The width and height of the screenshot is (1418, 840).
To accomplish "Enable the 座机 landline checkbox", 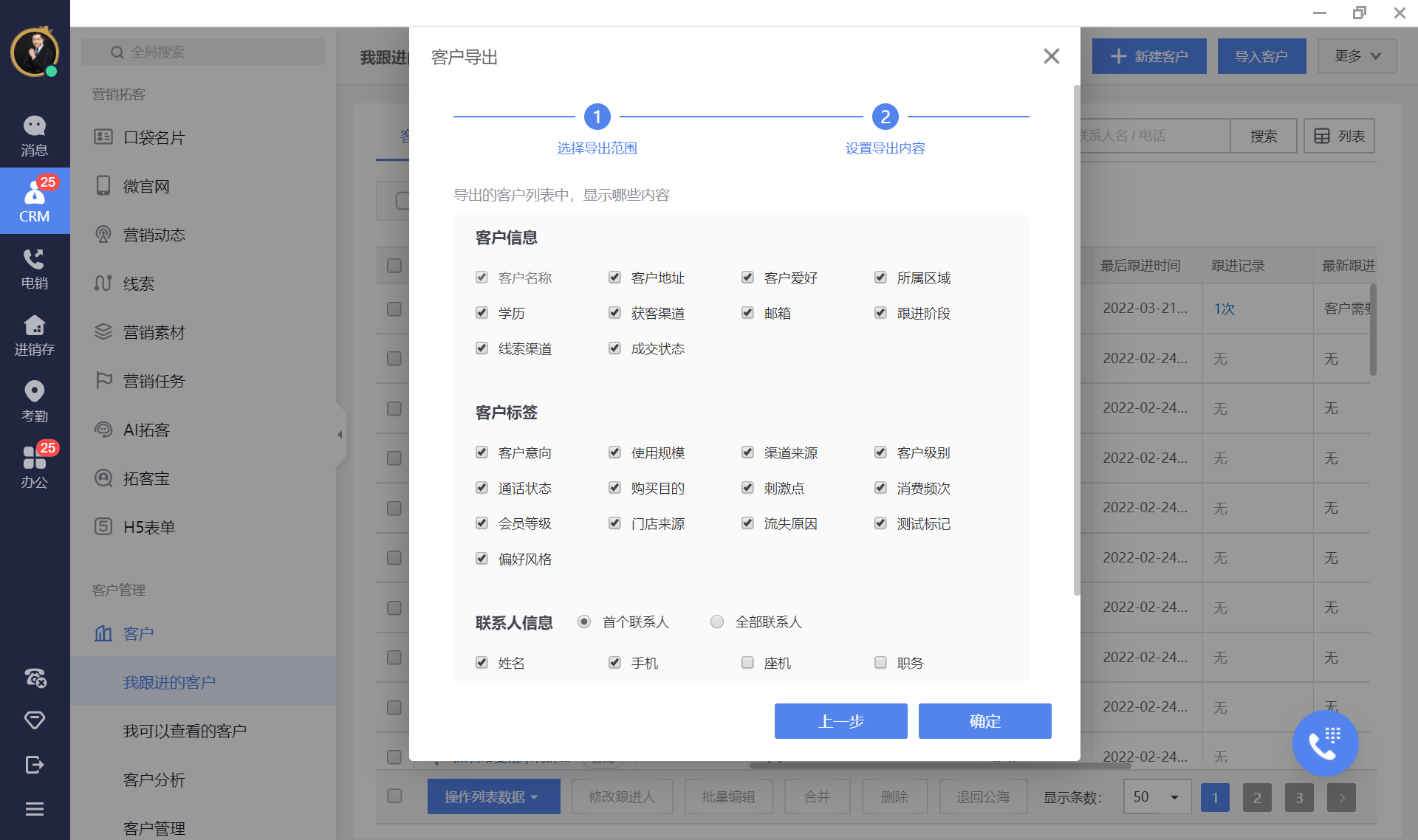I will pyautogui.click(x=747, y=663).
